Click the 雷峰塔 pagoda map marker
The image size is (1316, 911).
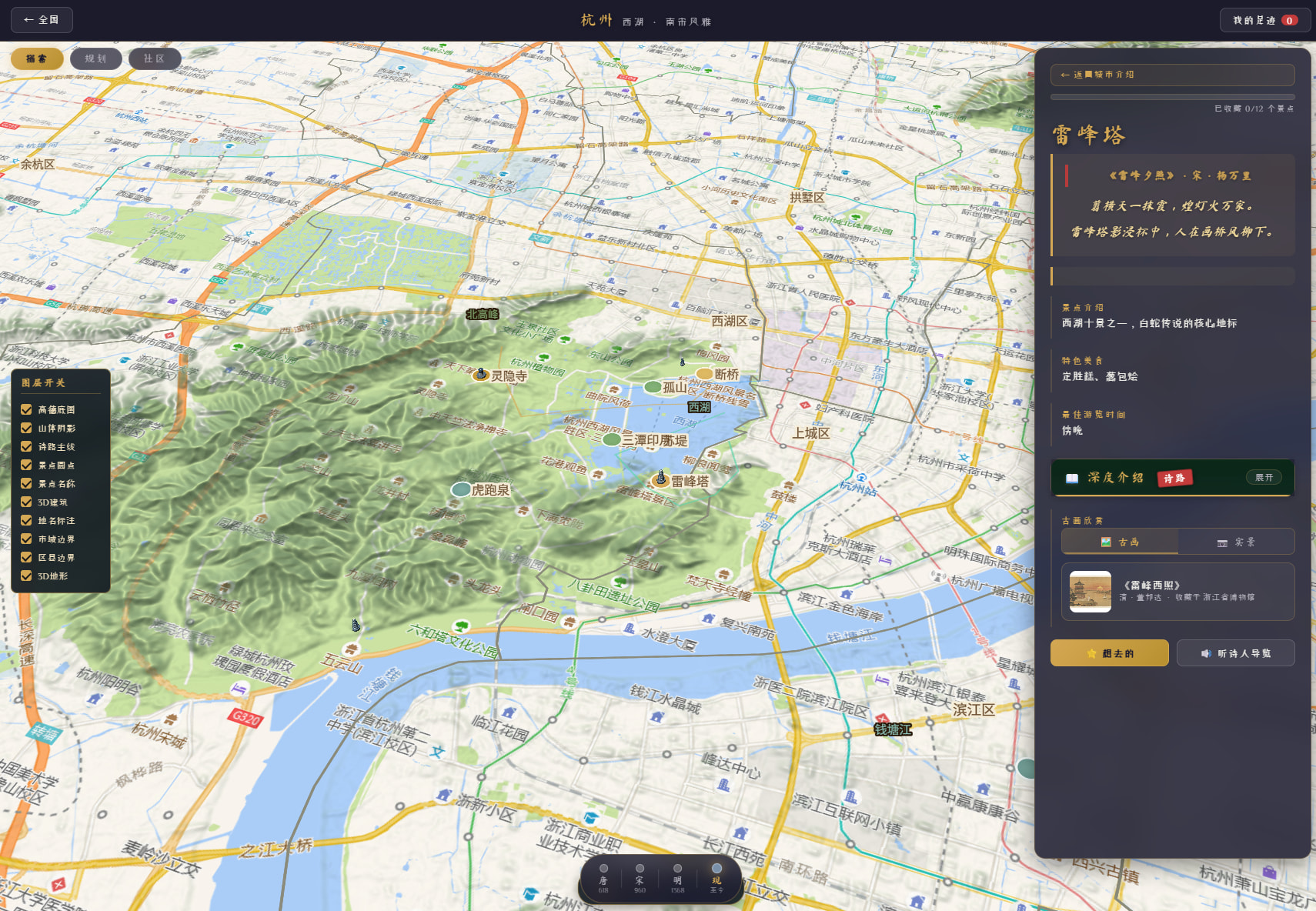pyautogui.click(x=660, y=479)
